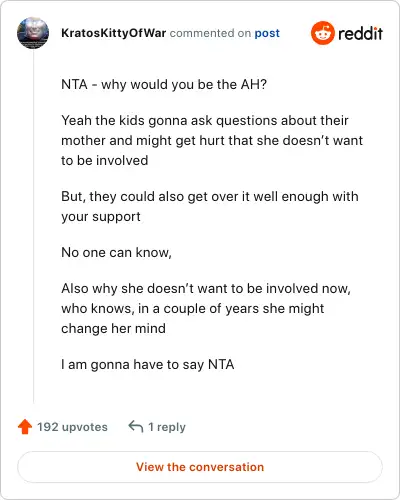Click the "No one can know," line
The image size is (400, 500).
(116, 252)
